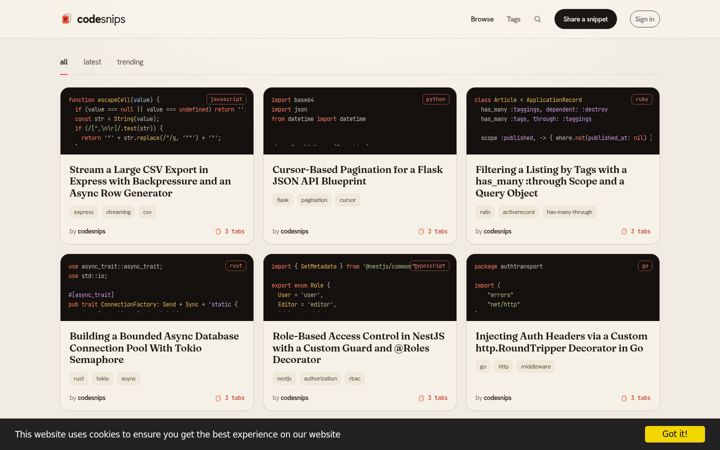
Task: Open codesnips author on Flask Pagination card
Action: click(294, 231)
